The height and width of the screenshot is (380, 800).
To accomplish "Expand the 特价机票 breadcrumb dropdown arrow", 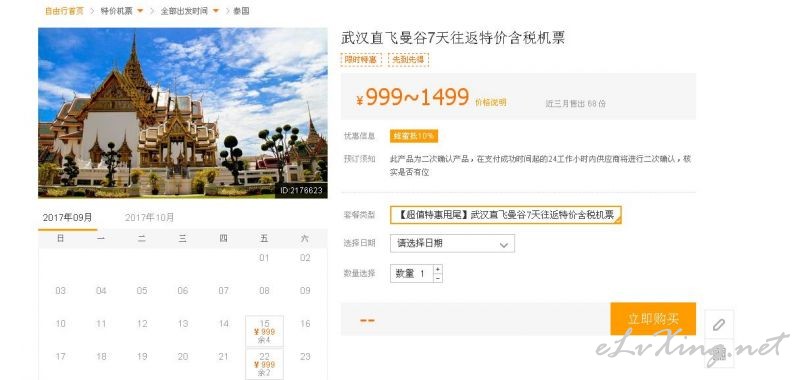I will (x=140, y=11).
